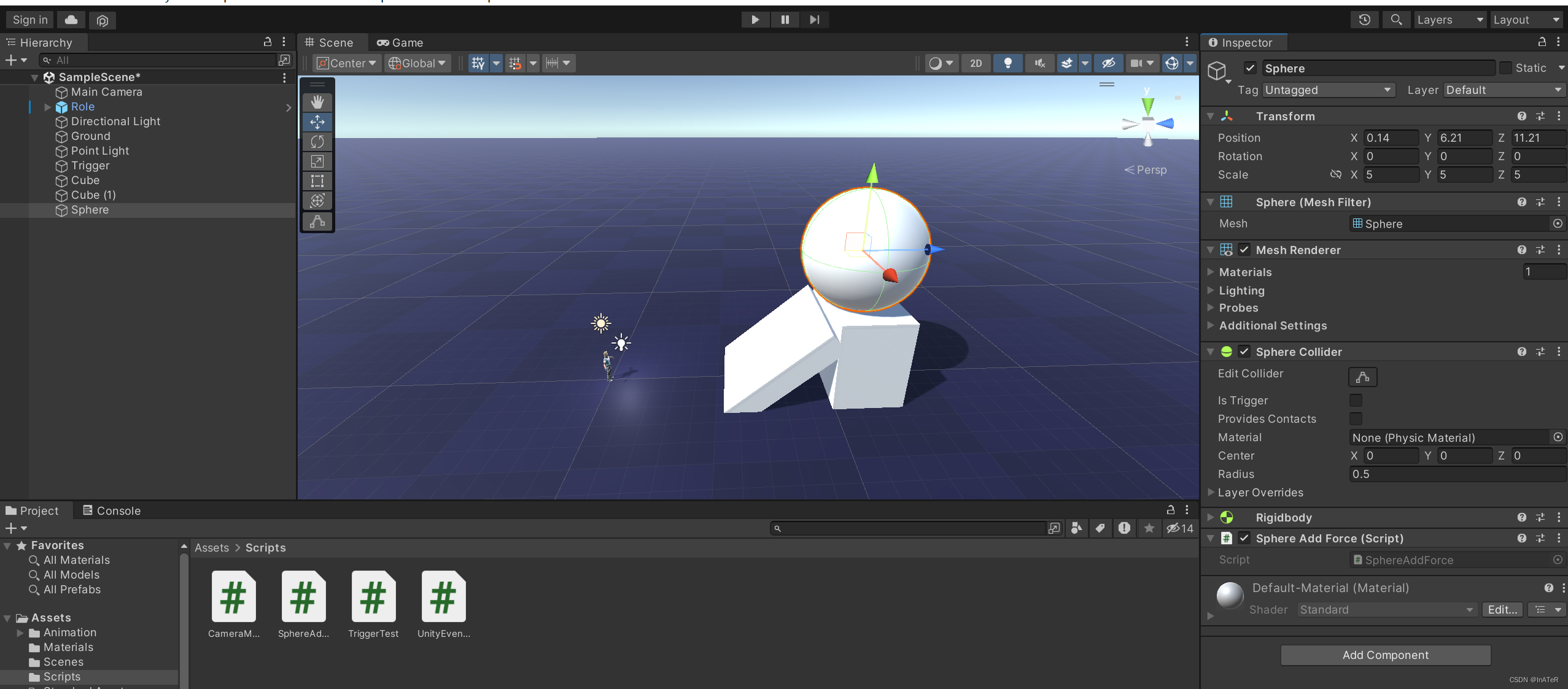1568x689 pixels.
Task: Enable the Static checkbox for Sphere
Action: (1506, 67)
